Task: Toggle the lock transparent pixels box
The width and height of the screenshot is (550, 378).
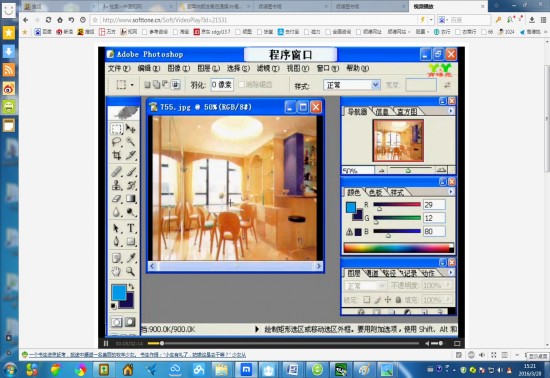Action: [x=366, y=300]
